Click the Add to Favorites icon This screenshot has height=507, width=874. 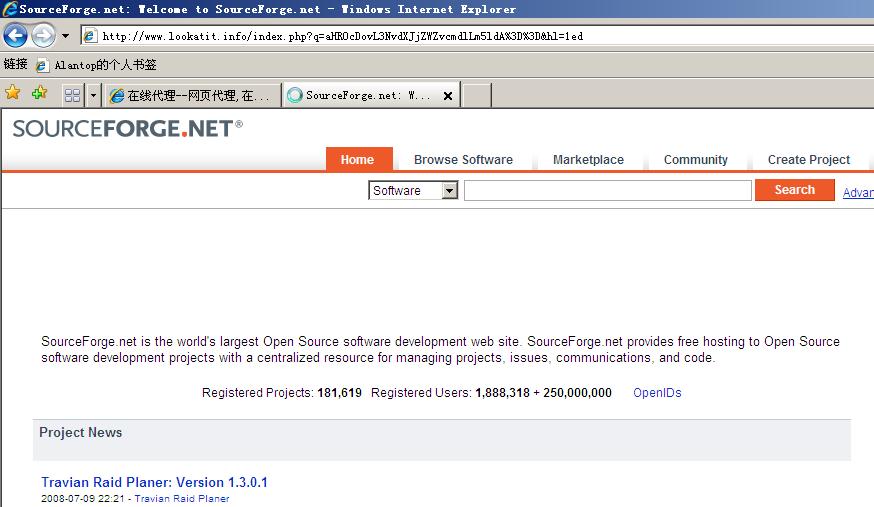tap(40, 93)
